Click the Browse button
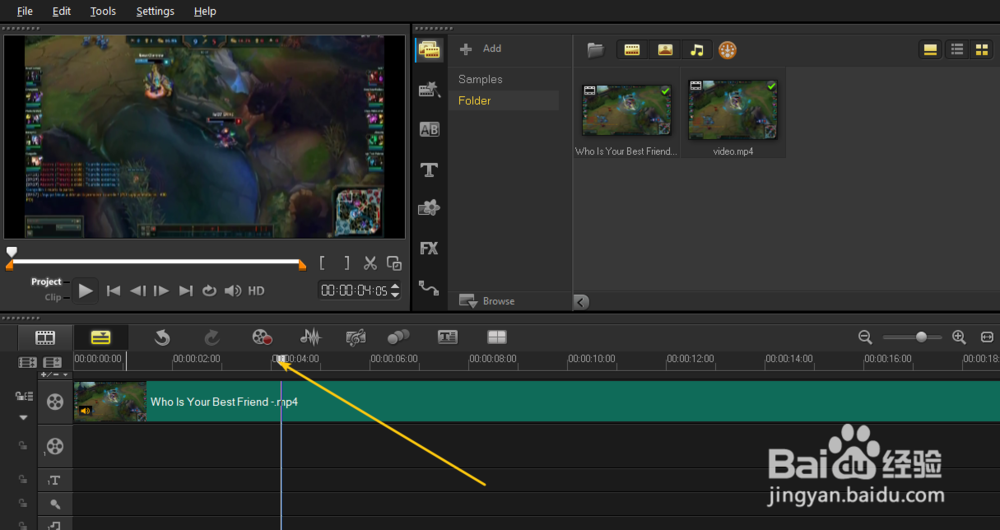1000x530 pixels. (x=487, y=301)
